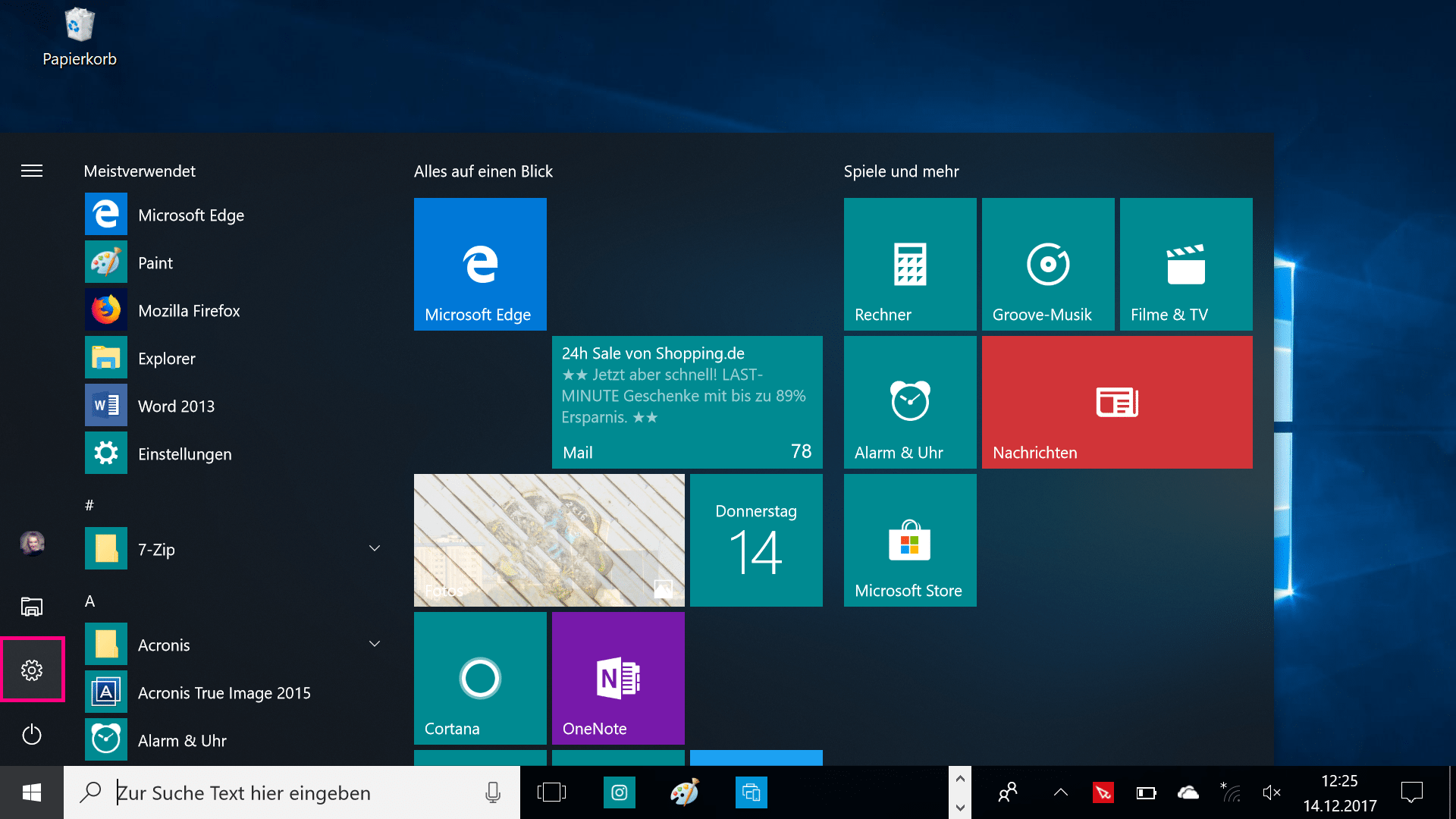Open Mozilla Firefox from most used list
Viewport: 1456px width, 819px height.
tap(188, 311)
